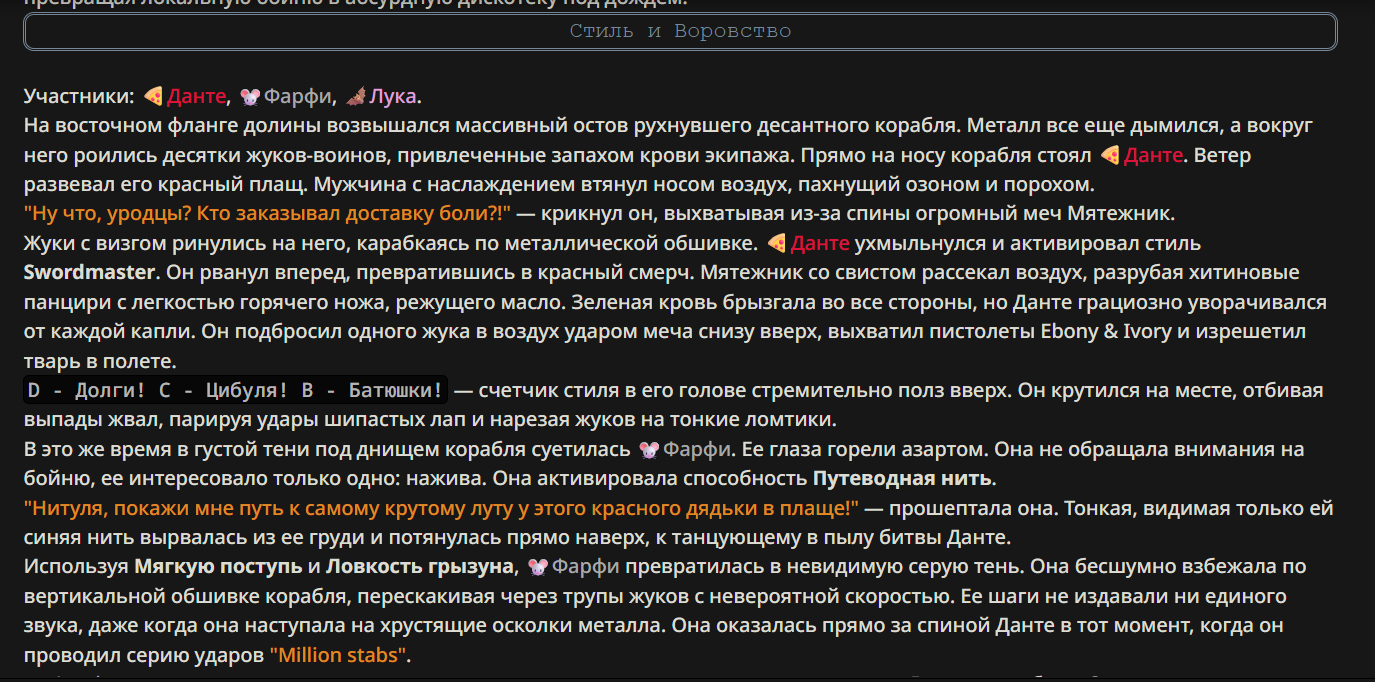This screenshot has width=1375, height=682.
Task: Click the bold phrase 'Ловкость грызуна'
Action: [x=420, y=567]
